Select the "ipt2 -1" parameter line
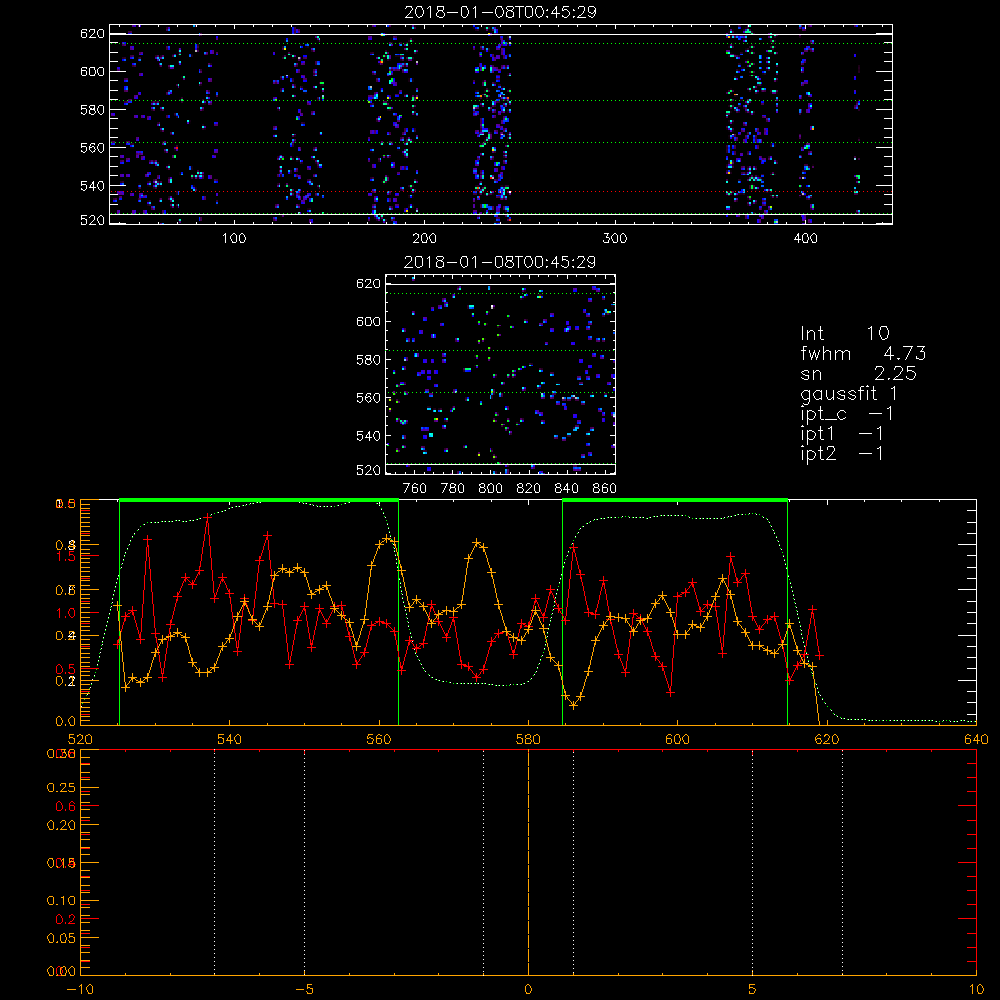Viewport: 1000px width, 1000px height. point(842,453)
